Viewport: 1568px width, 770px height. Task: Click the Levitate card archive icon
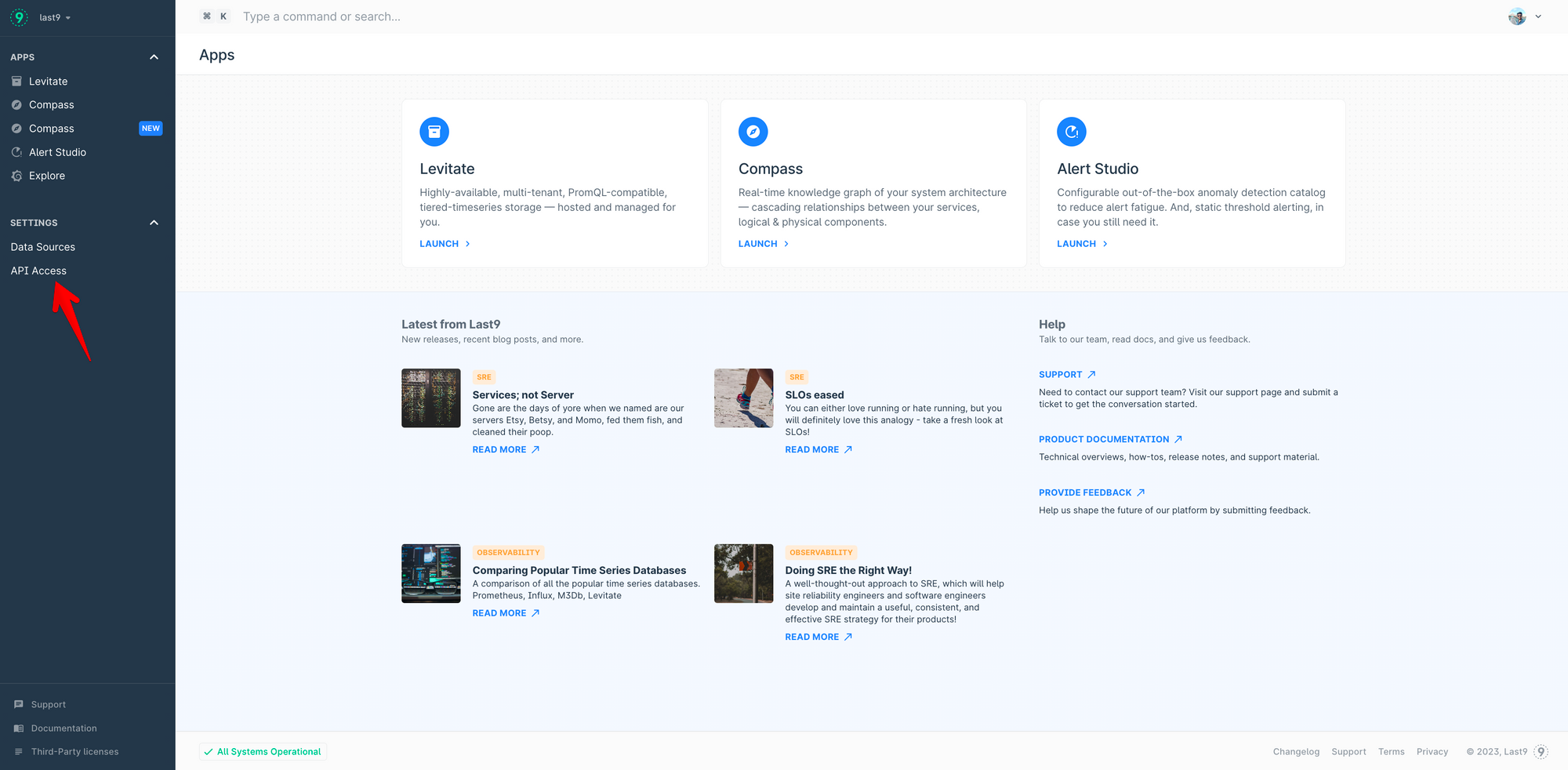434,132
